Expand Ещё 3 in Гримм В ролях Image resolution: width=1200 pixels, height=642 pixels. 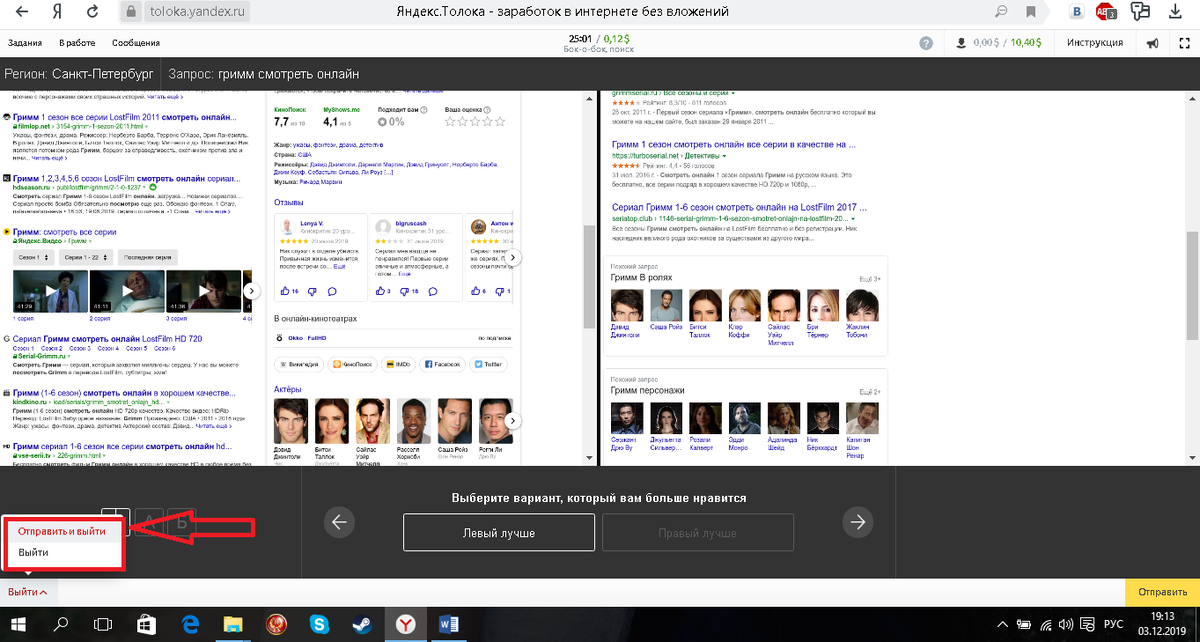tap(870, 279)
